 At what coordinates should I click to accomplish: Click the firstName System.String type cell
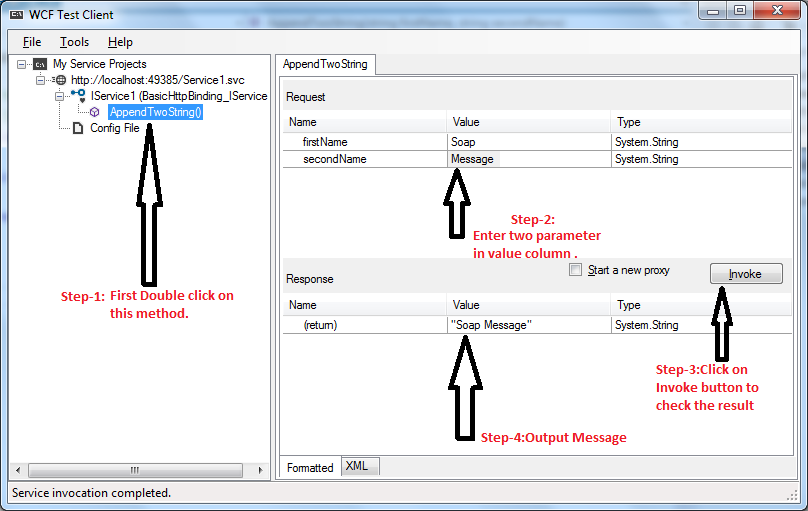click(x=702, y=142)
